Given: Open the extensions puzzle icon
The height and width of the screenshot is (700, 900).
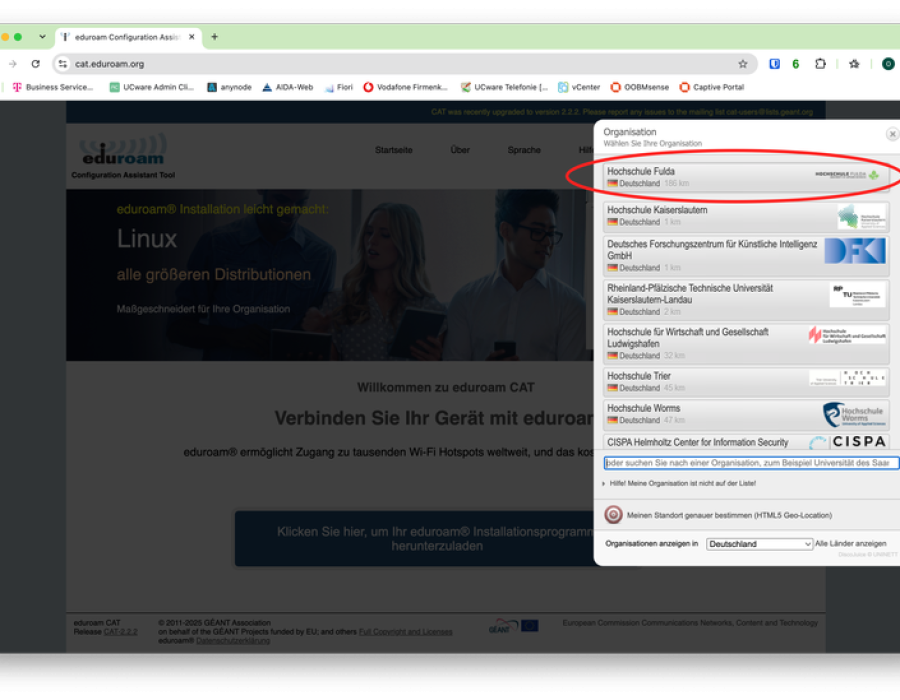Looking at the screenshot, I should click(820, 64).
